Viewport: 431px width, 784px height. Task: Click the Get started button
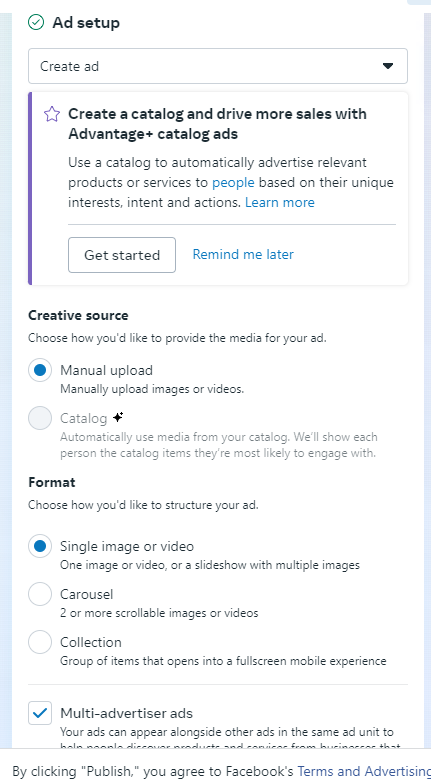[122, 255]
